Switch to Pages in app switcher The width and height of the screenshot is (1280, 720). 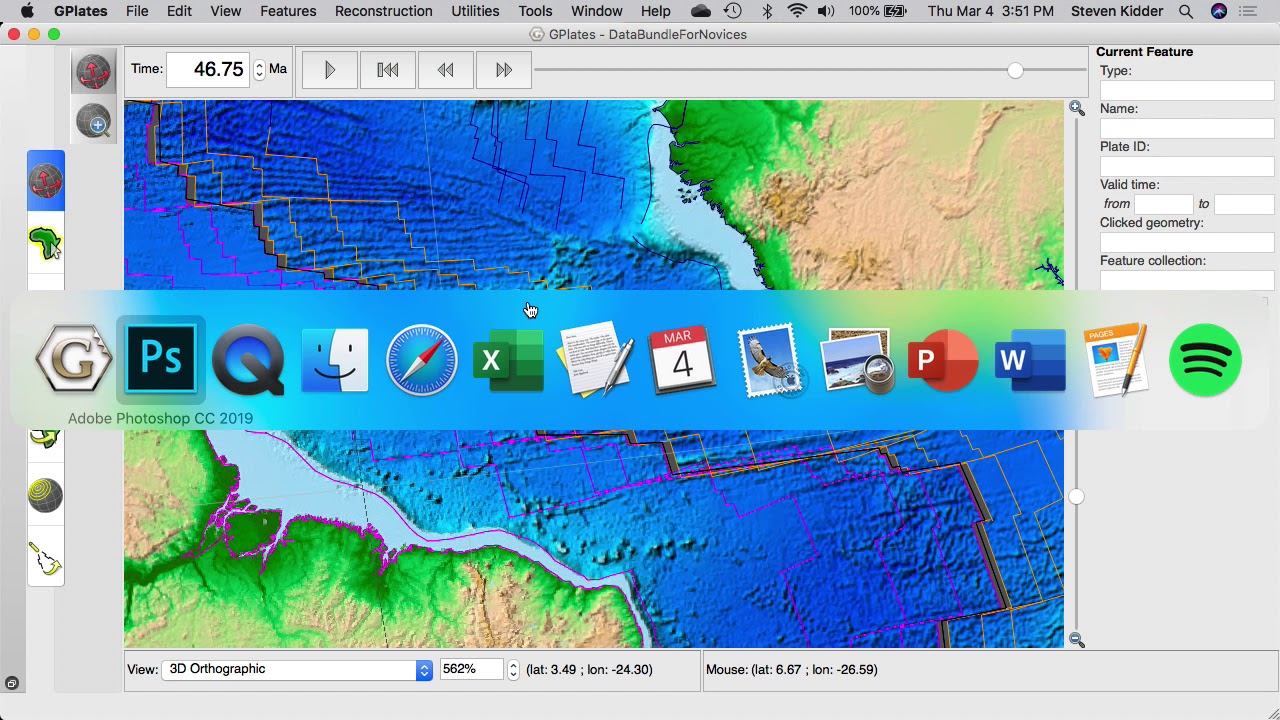(1118, 360)
